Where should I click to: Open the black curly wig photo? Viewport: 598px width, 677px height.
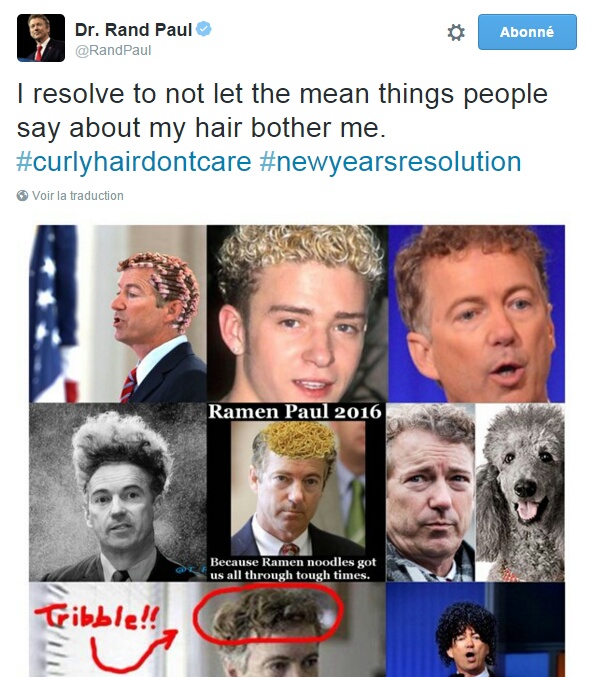tap(475, 630)
